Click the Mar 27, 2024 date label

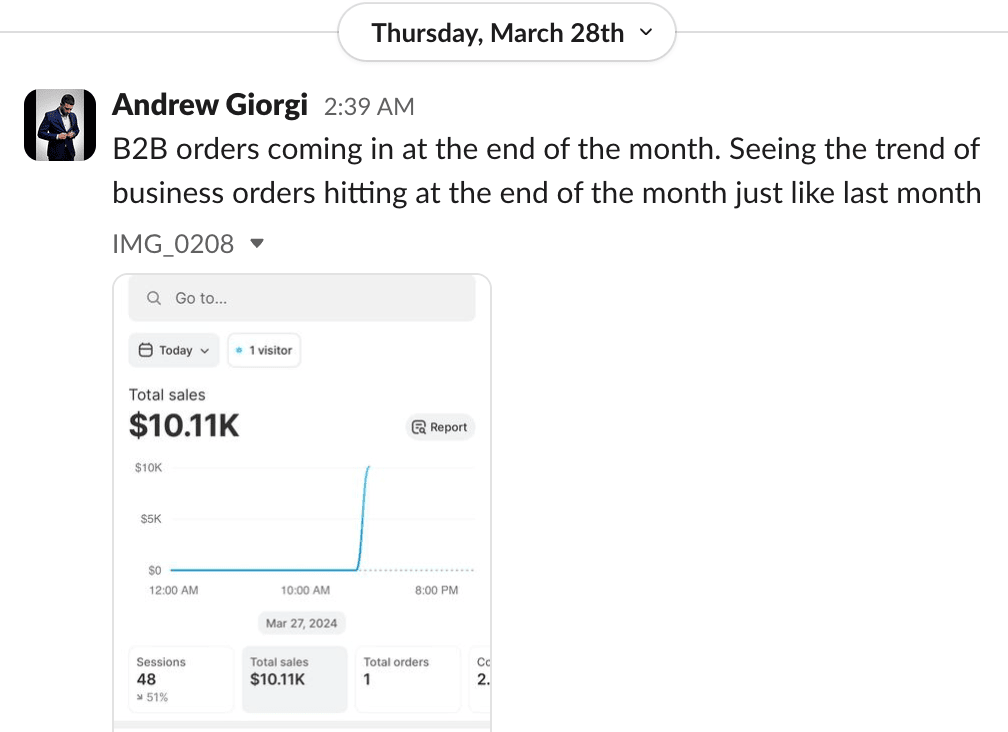pos(301,623)
